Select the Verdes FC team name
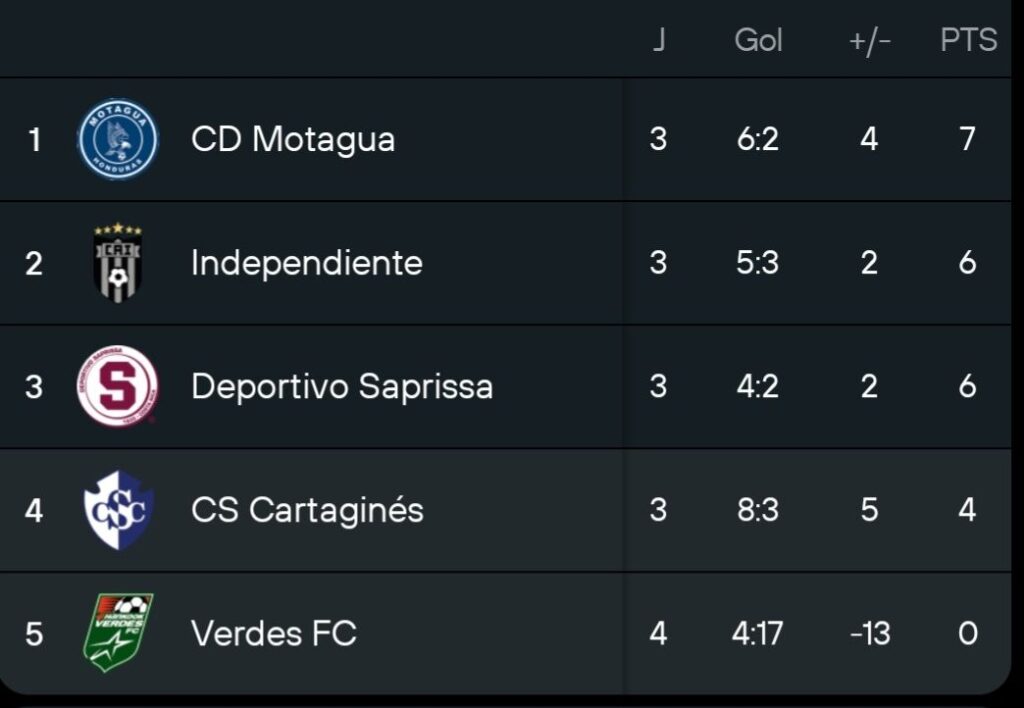 (274, 633)
